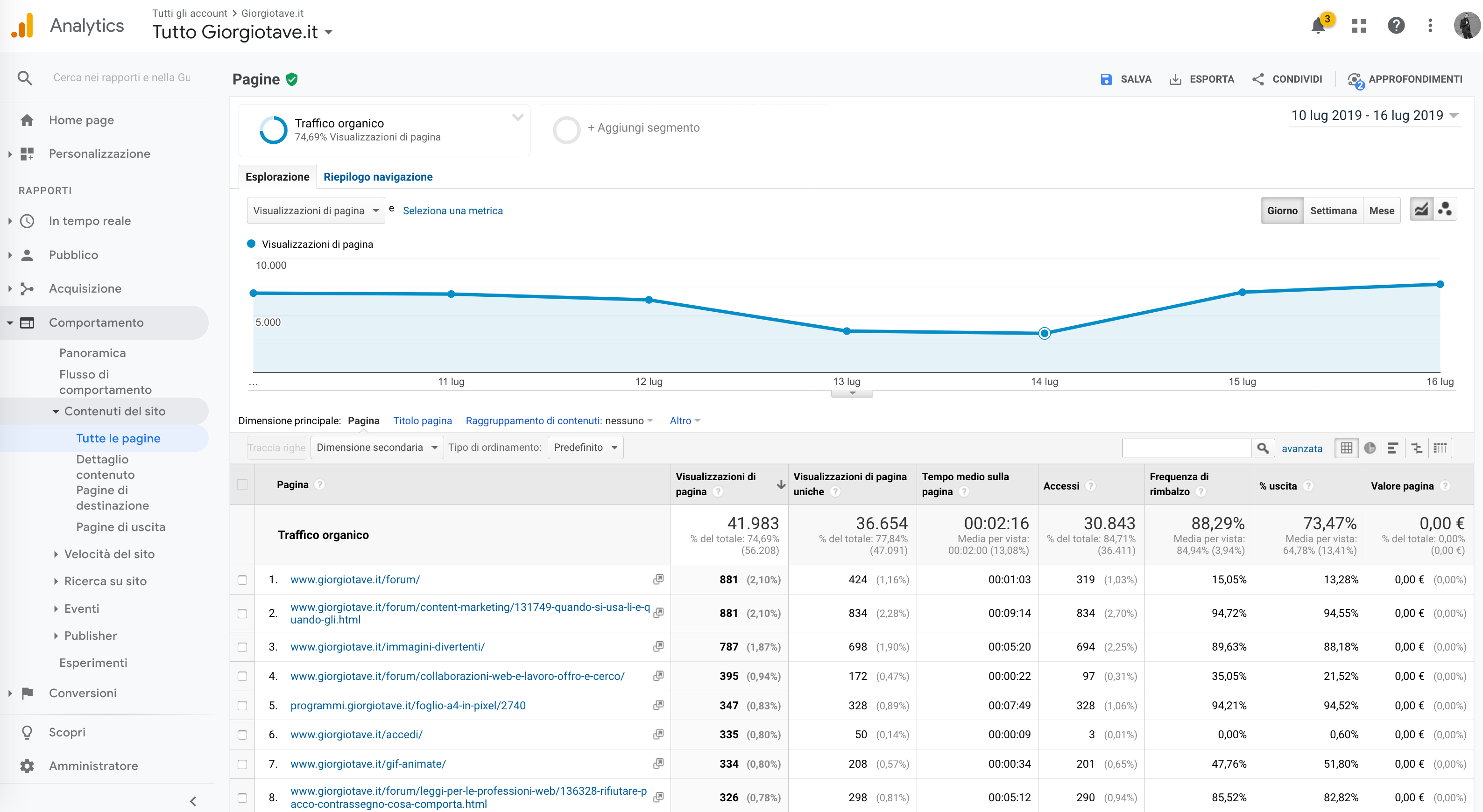Screen dimensions: 1483x812
Task: Click the table filter search field
Action: [x=1187, y=448]
